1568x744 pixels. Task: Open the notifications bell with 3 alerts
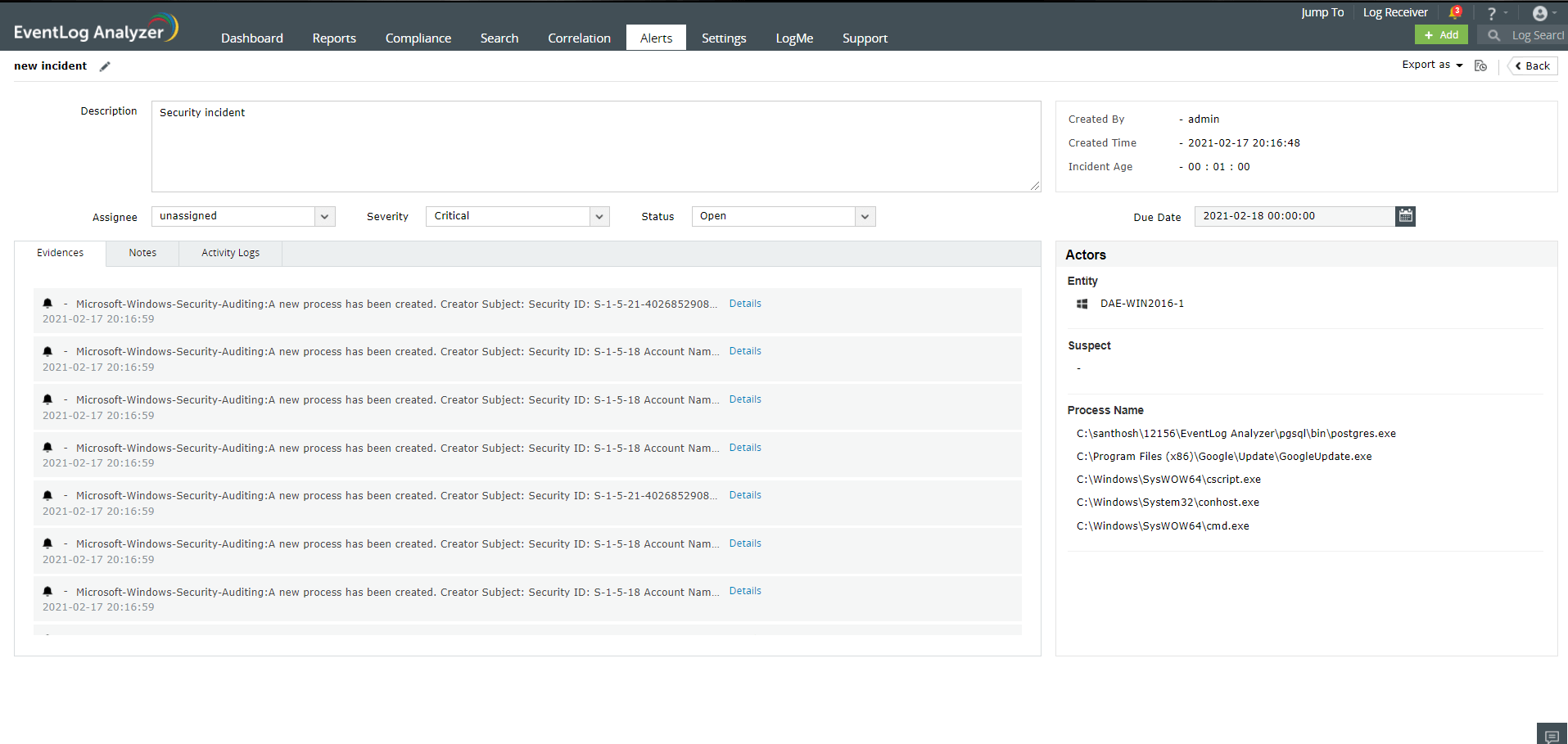[x=1454, y=12]
